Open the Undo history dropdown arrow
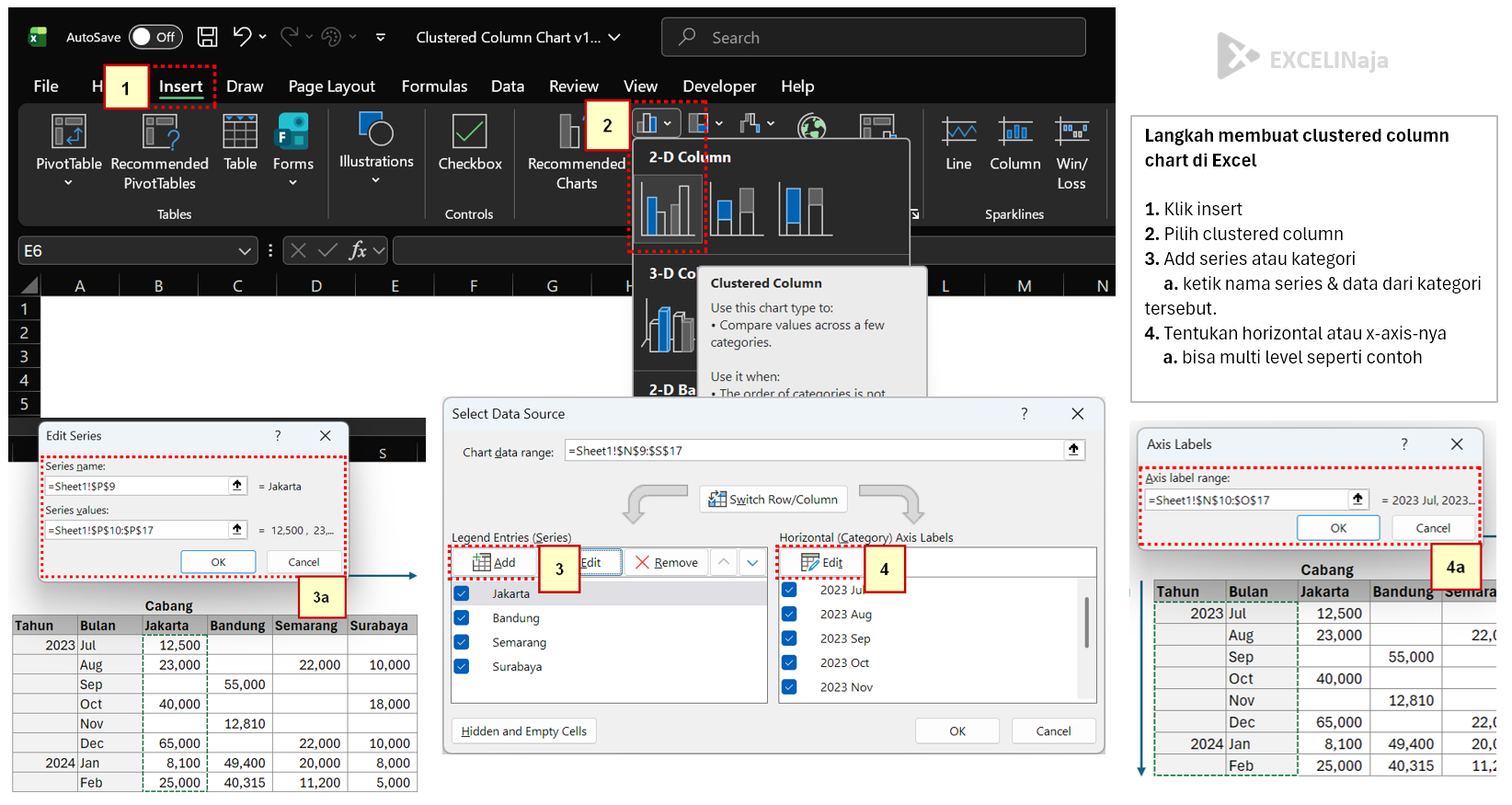 [x=263, y=38]
